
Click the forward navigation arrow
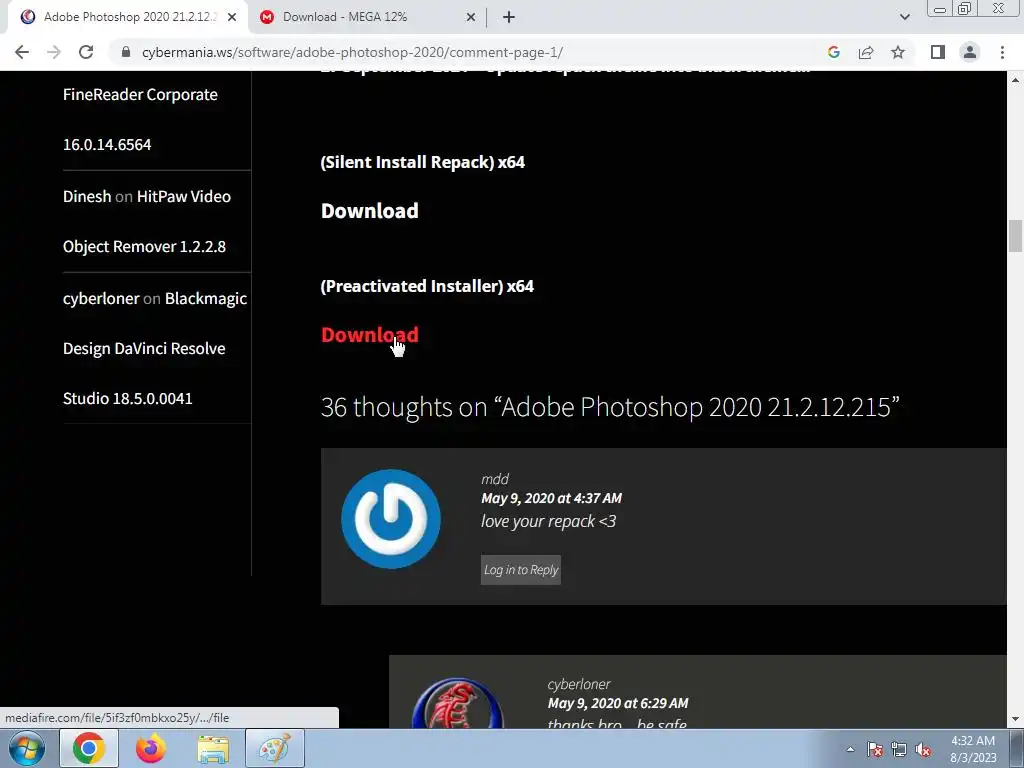pos(54,52)
